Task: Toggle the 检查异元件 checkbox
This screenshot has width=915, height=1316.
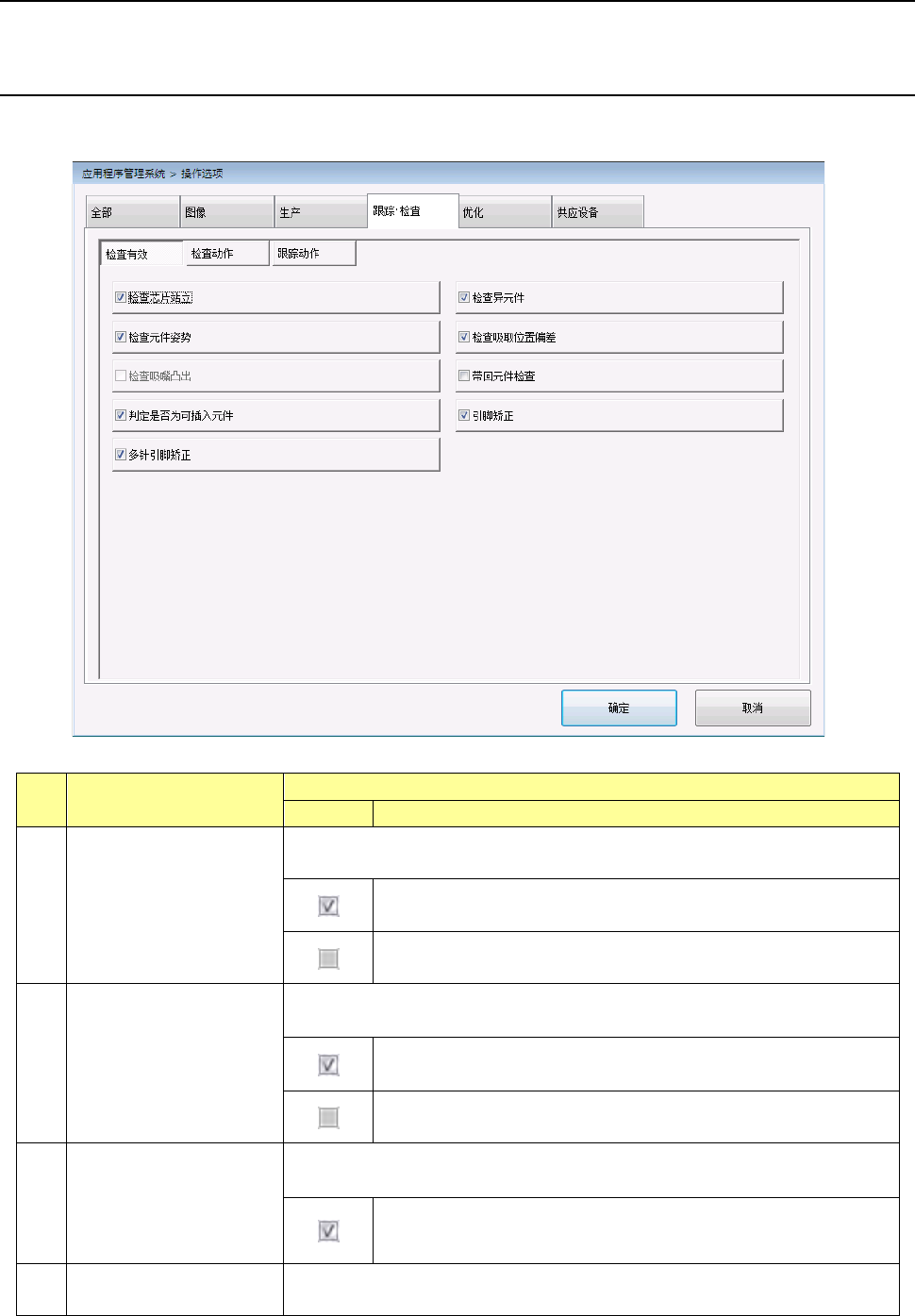Action: (464, 297)
